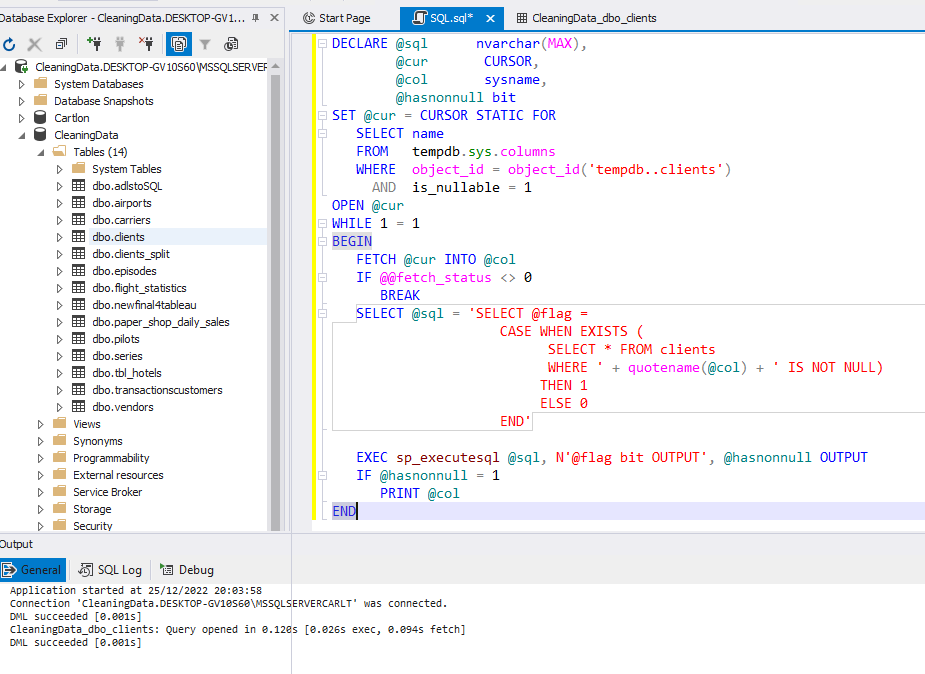Image resolution: width=925 pixels, height=674 pixels.
Task: Click the dbo.episodes table icon
Action: (78, 271)
